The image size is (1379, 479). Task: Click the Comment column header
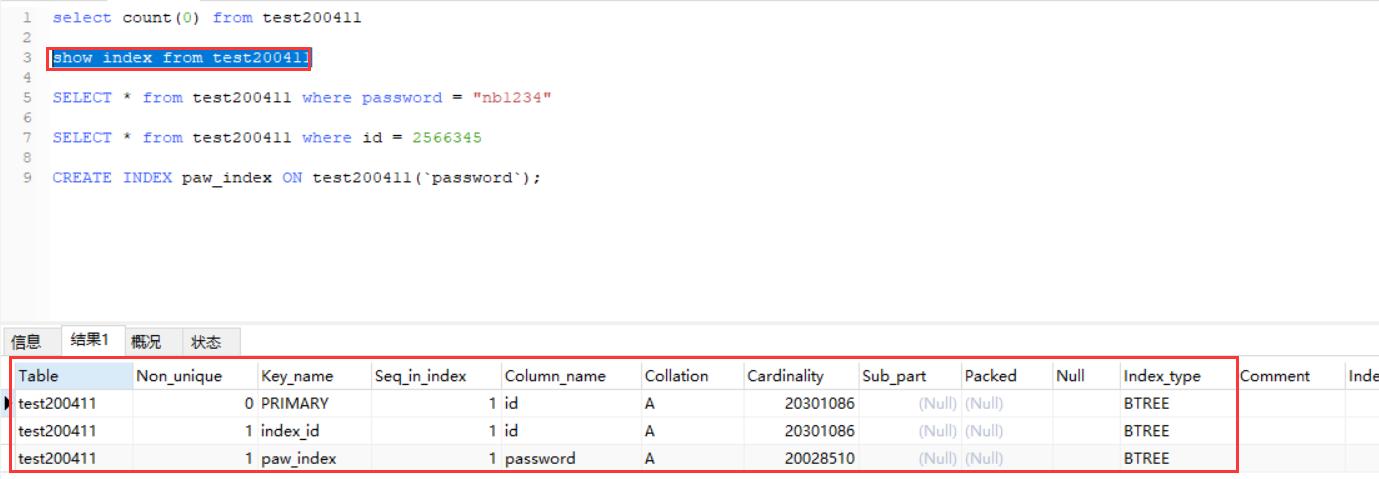1291,376
